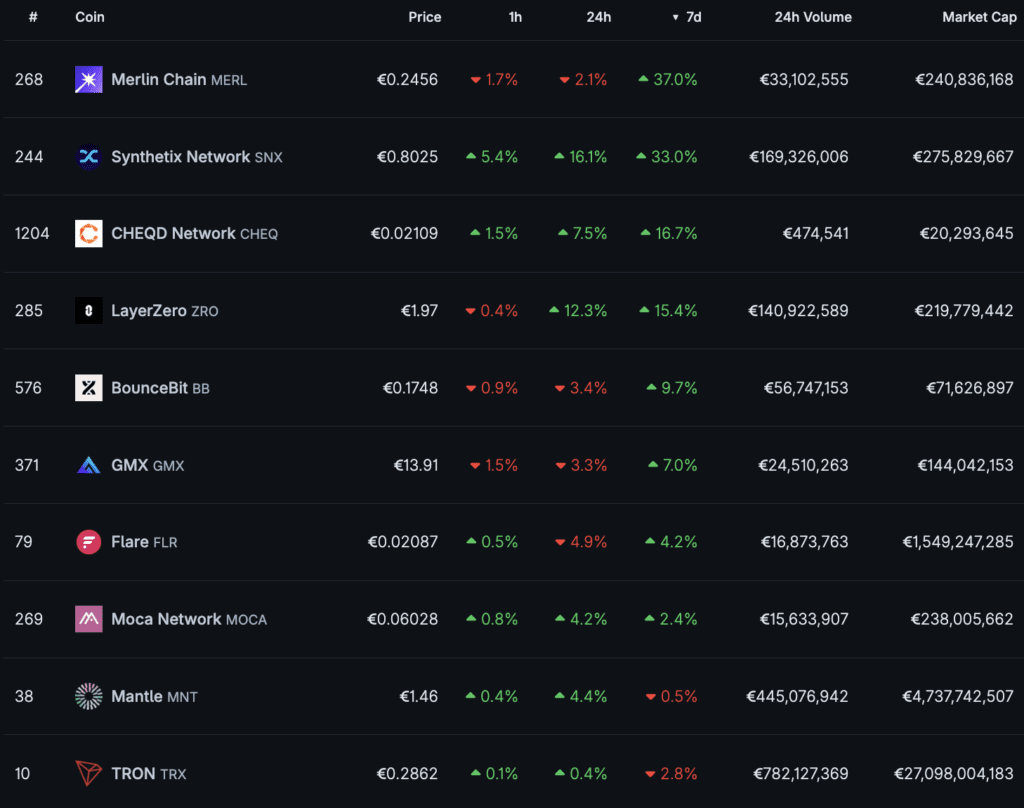The width and height of the screenshot is (1024, 808).
Task: Click rank number 79 for Flare
Action: (24, 542)
